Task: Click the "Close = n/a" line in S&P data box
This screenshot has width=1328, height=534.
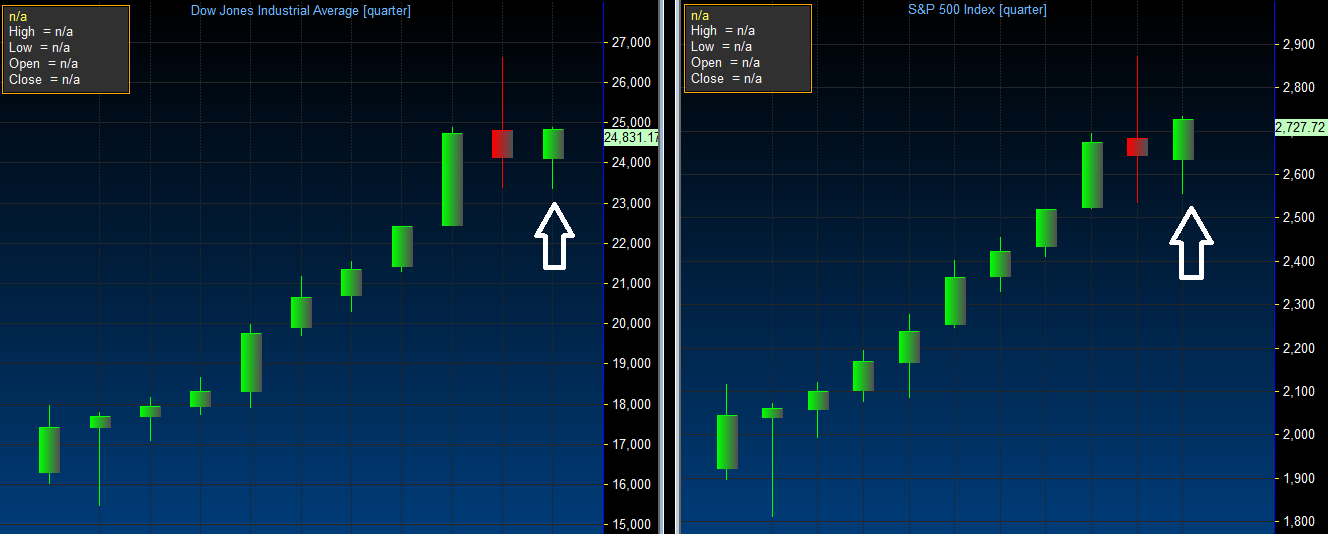Action: [x=727, y=79]
